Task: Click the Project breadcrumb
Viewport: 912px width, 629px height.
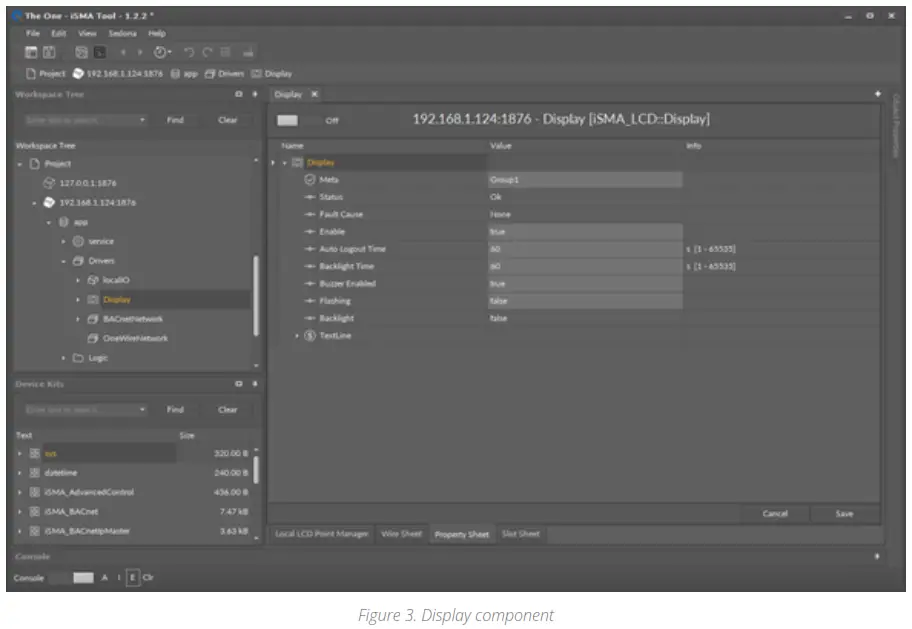Action: click(46, 74)
